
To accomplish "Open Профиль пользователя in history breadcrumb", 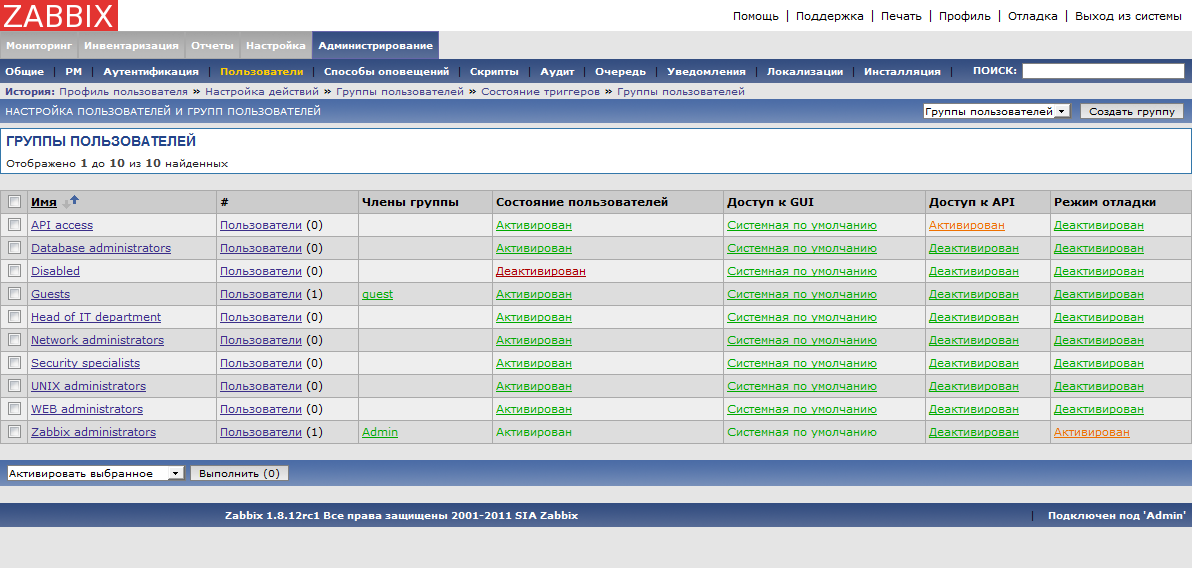I will point(123,91).
